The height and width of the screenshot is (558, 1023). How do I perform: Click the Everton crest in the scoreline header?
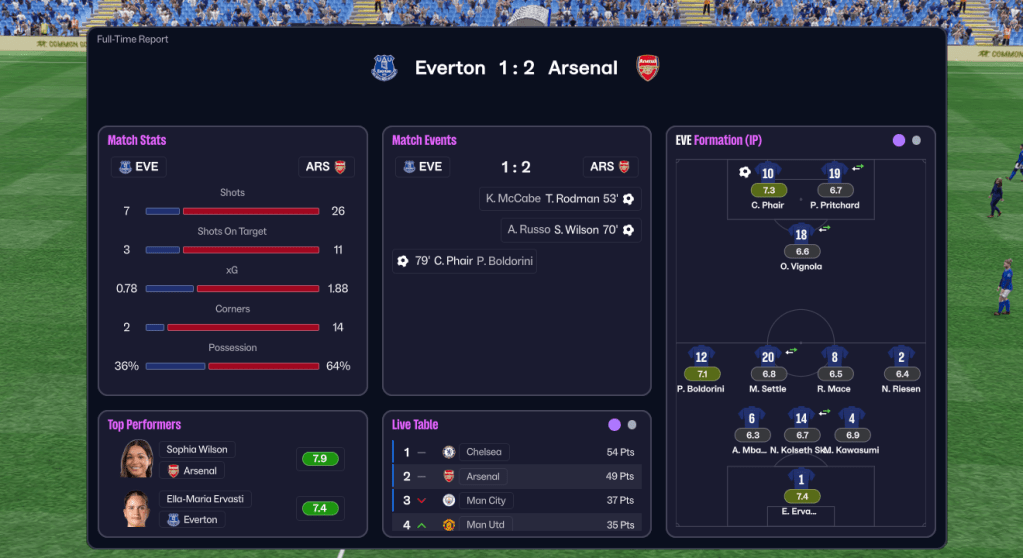click(x=384, y=68)
